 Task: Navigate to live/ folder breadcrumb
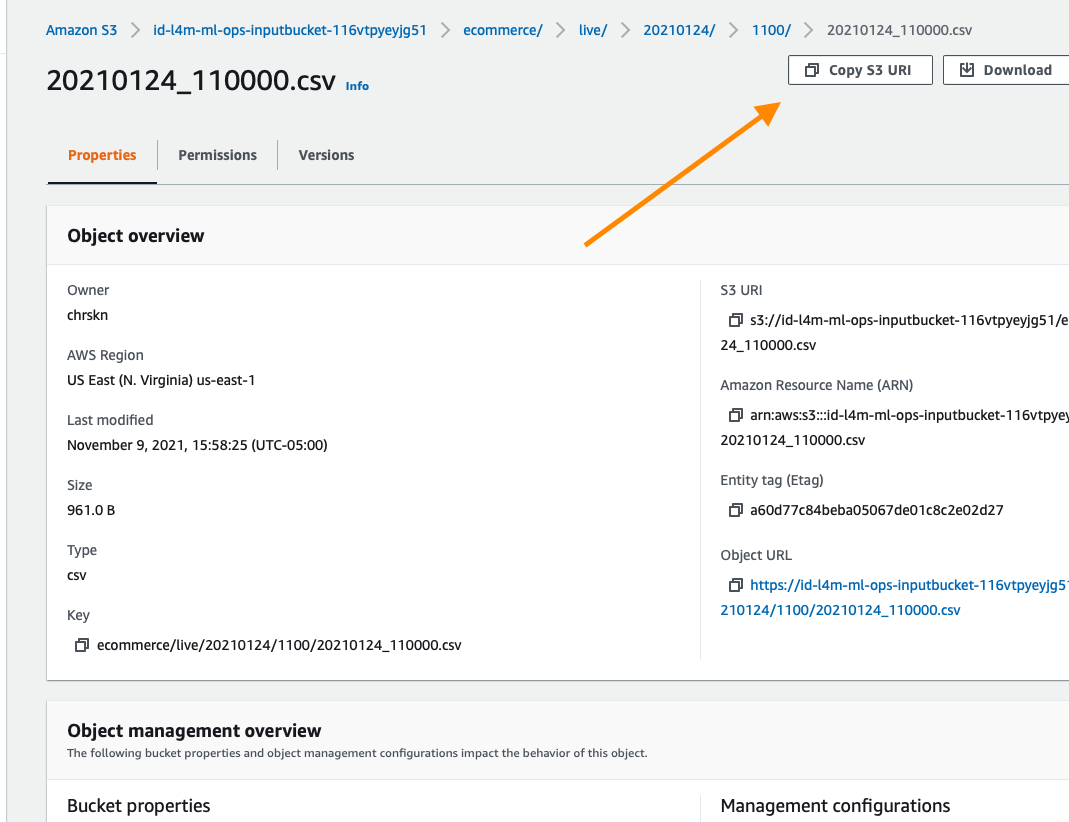click(x=592, y=30)
